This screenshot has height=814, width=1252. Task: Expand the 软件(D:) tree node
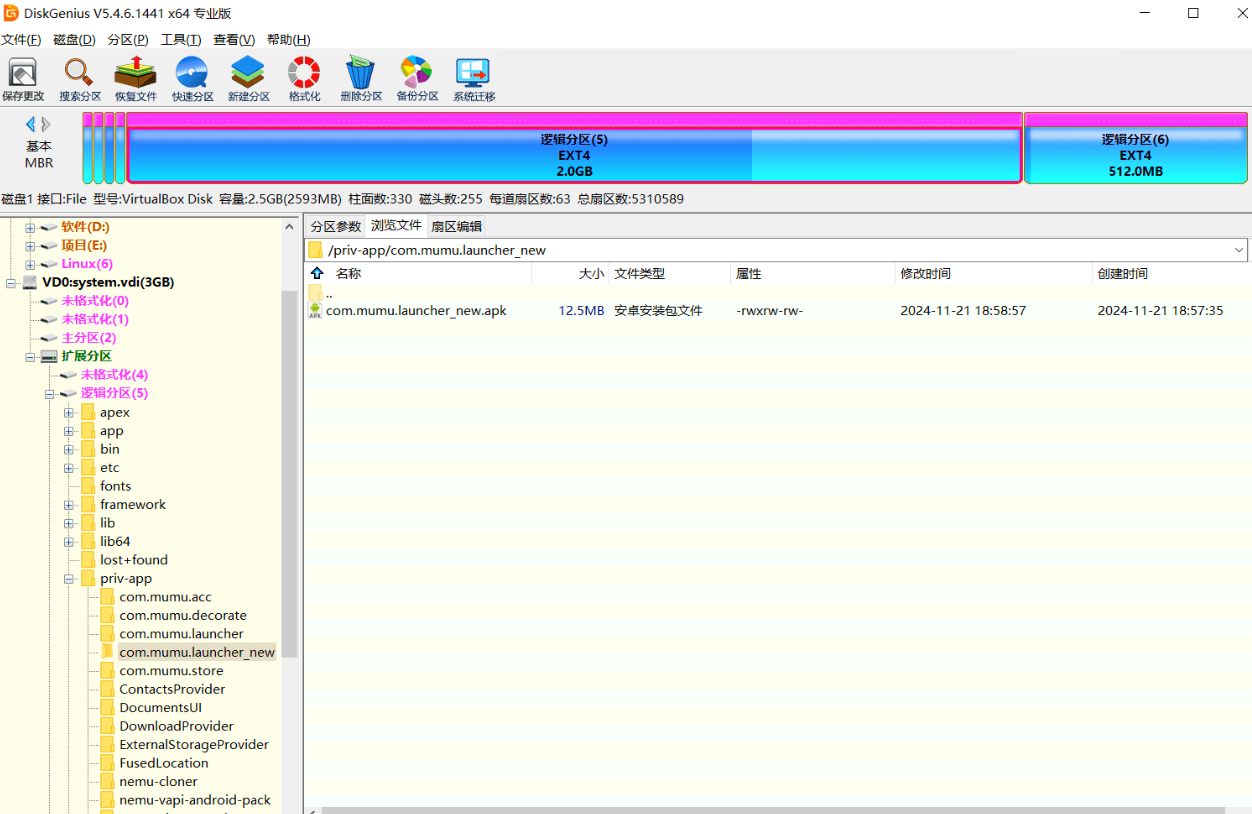click(30, 227)
